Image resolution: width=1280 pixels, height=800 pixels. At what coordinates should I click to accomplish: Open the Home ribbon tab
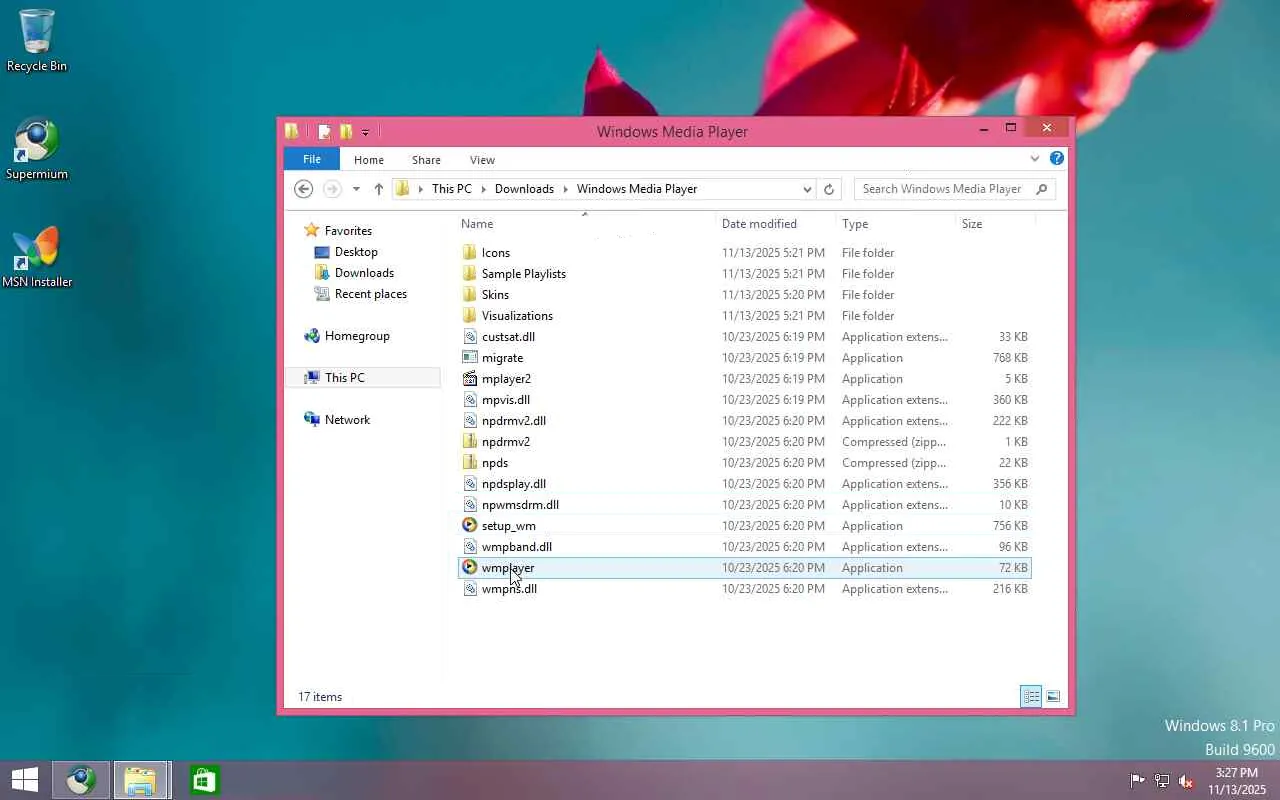pos(368,160)
